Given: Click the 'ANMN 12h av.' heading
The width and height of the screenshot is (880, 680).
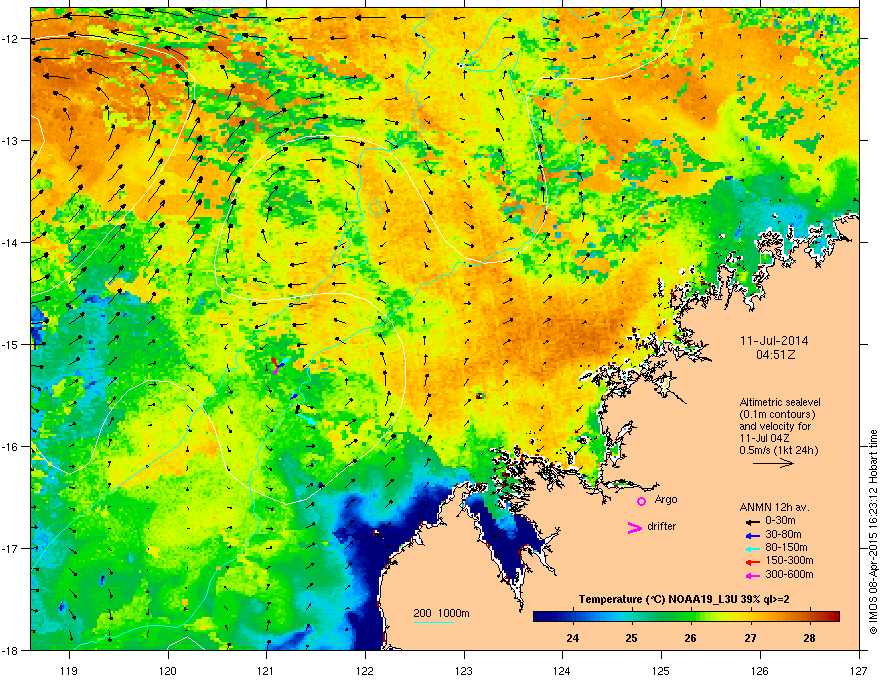Looking at the screenshot, I should (x=774, y=507).
